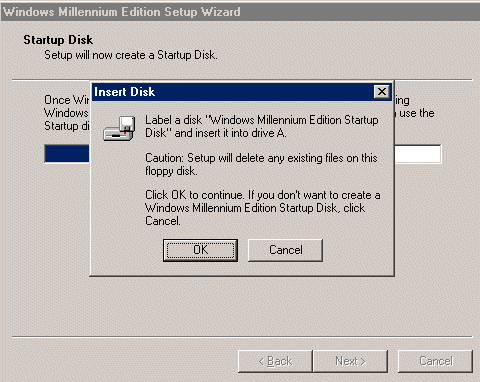This screenshot has height=382, width=480.
Task: Click the greyed-out Back button
Action: [275, 361]
